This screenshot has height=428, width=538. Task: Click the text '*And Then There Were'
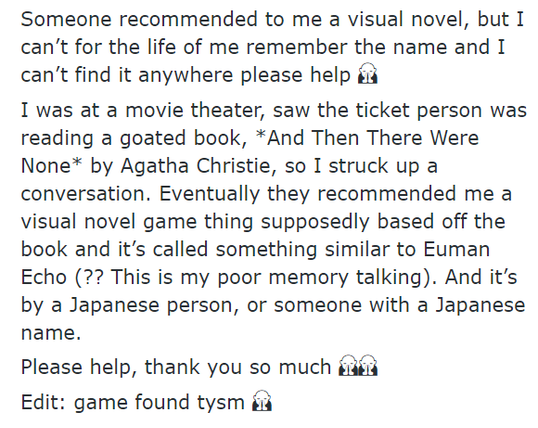(367, 138)
